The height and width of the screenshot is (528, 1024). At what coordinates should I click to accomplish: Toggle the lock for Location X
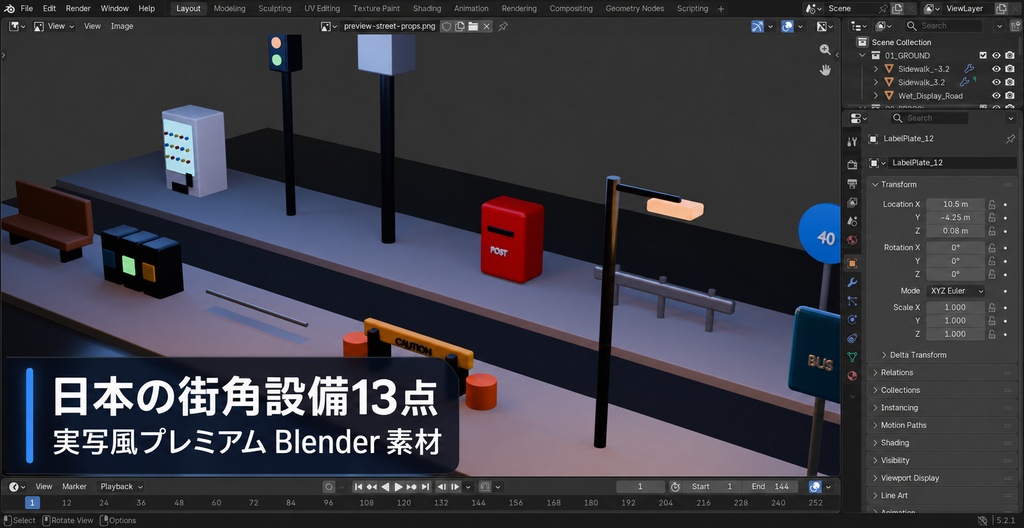(x=992, y=205)
